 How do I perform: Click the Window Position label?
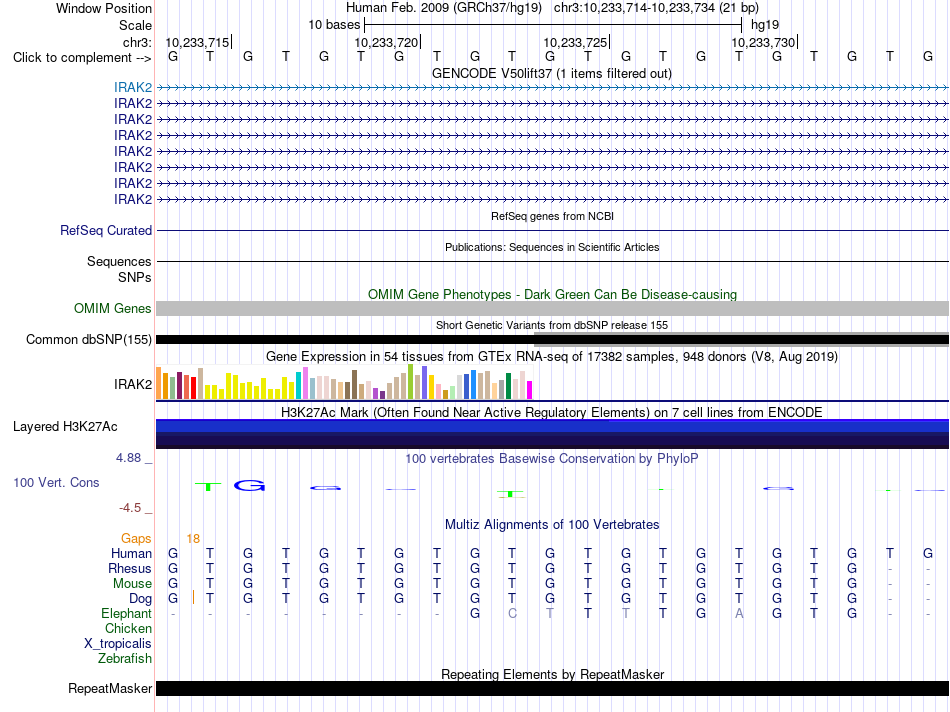[x=104, y=8]
